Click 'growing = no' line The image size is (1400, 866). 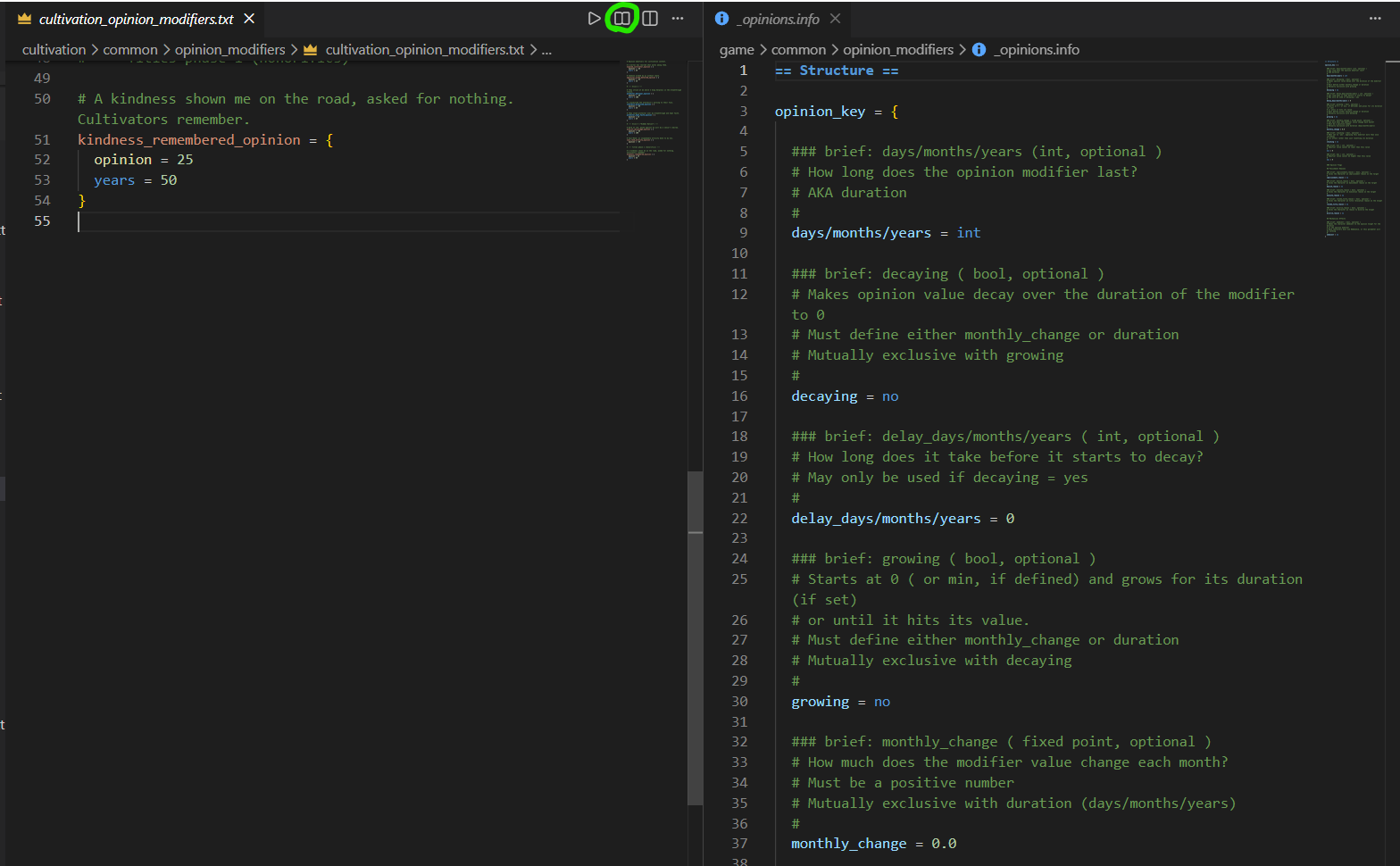(x=840, y=702)
